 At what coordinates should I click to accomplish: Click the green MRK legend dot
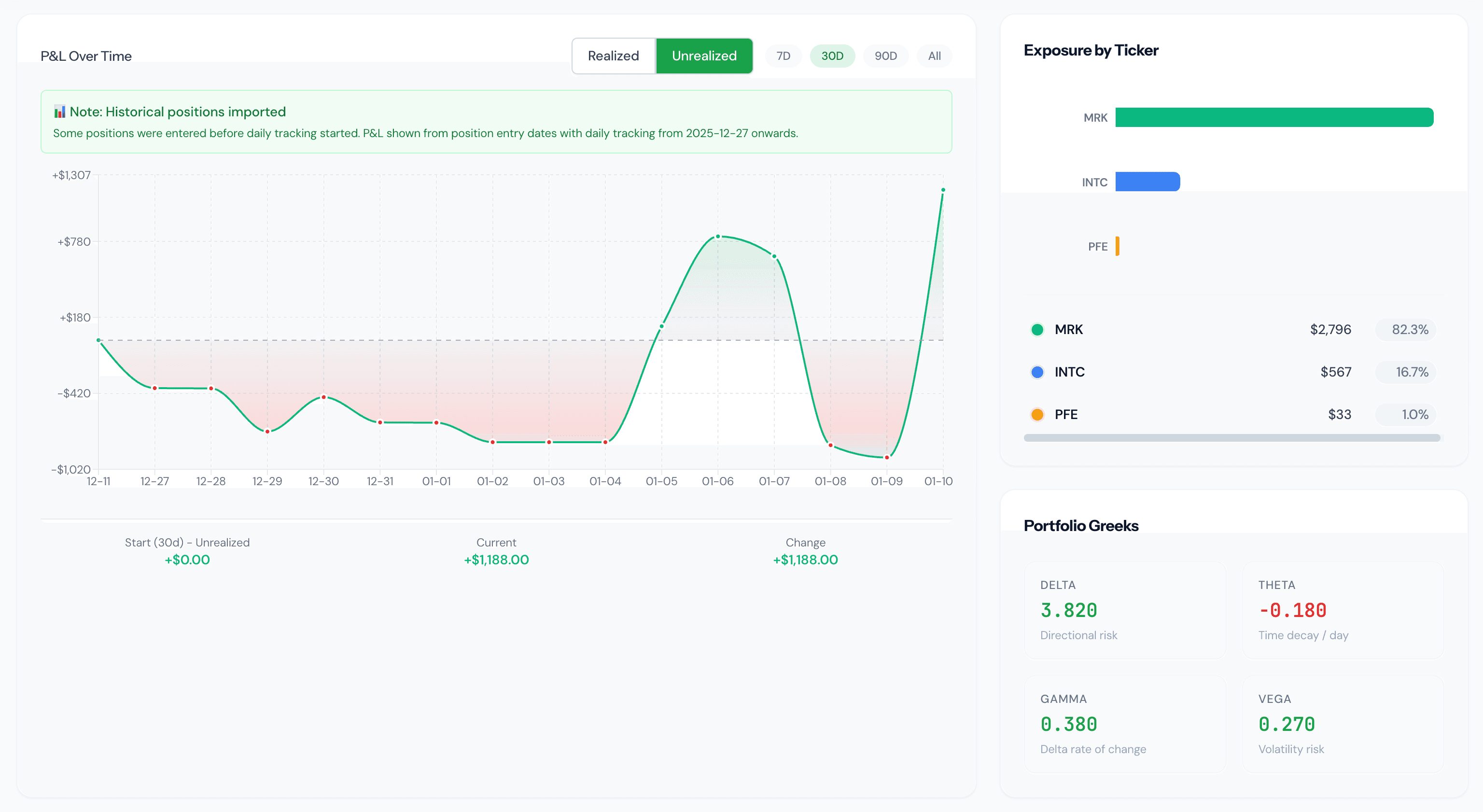[x=1037, y=329]
